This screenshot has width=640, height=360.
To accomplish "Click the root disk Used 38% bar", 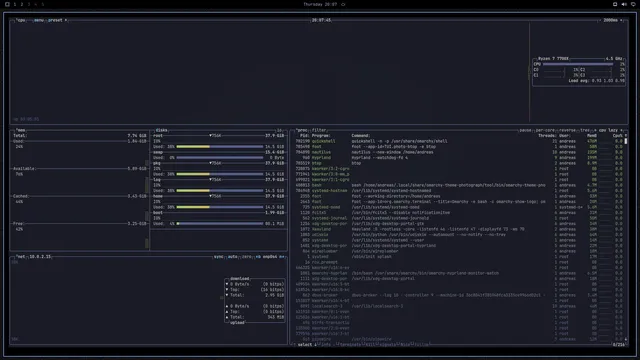I will click(x=220, y=147).
